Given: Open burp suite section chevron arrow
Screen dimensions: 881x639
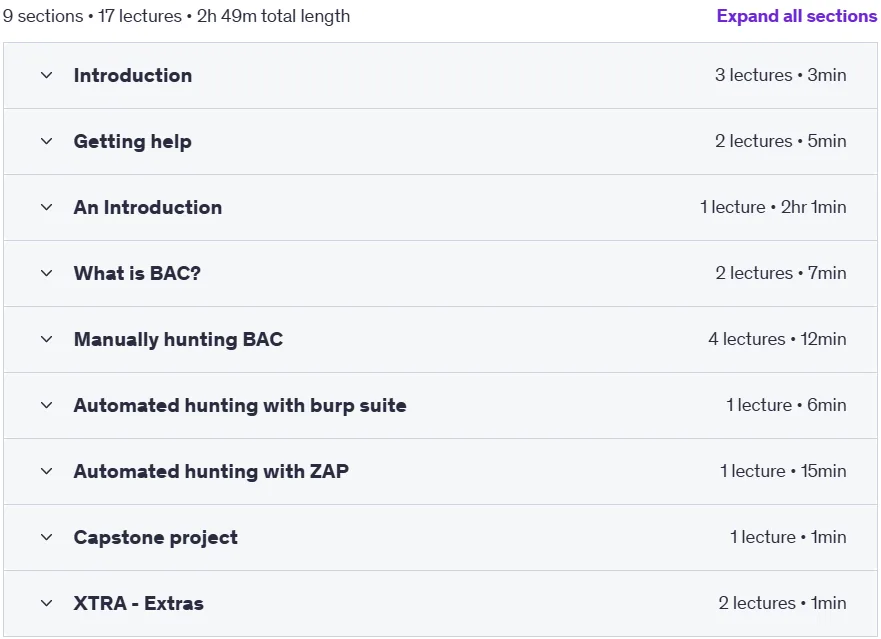Looking at the screenshot, I should (47, 405).
